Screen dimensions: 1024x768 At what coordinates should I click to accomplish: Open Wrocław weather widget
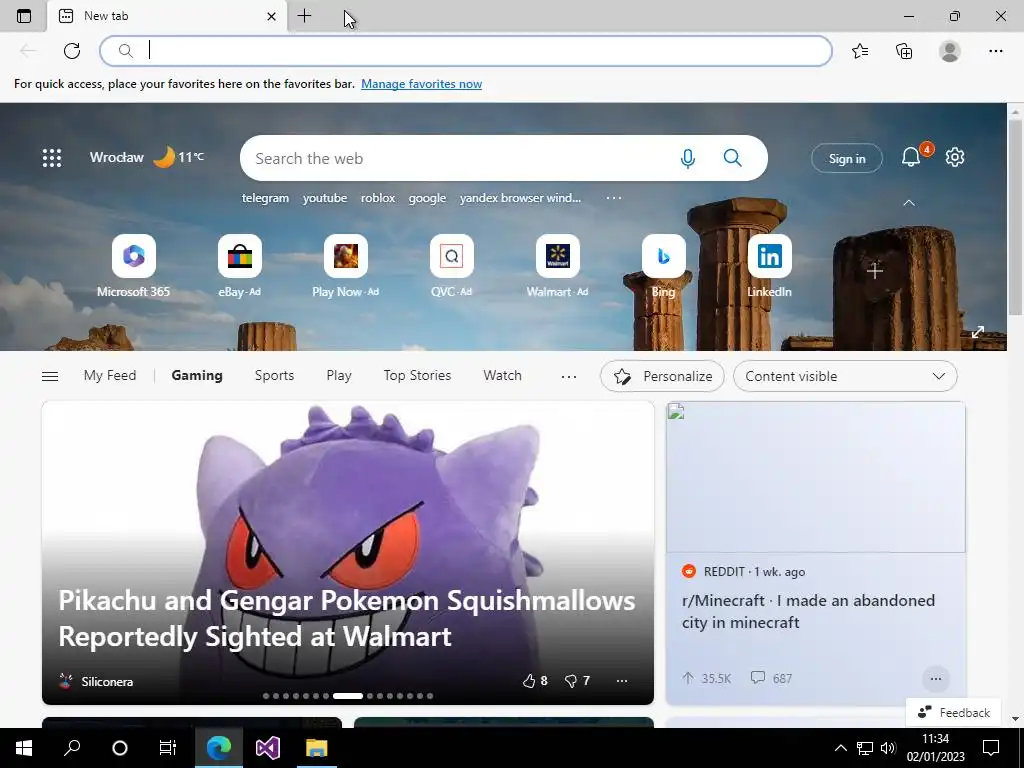pyautogui.click(x=147, y=157)
